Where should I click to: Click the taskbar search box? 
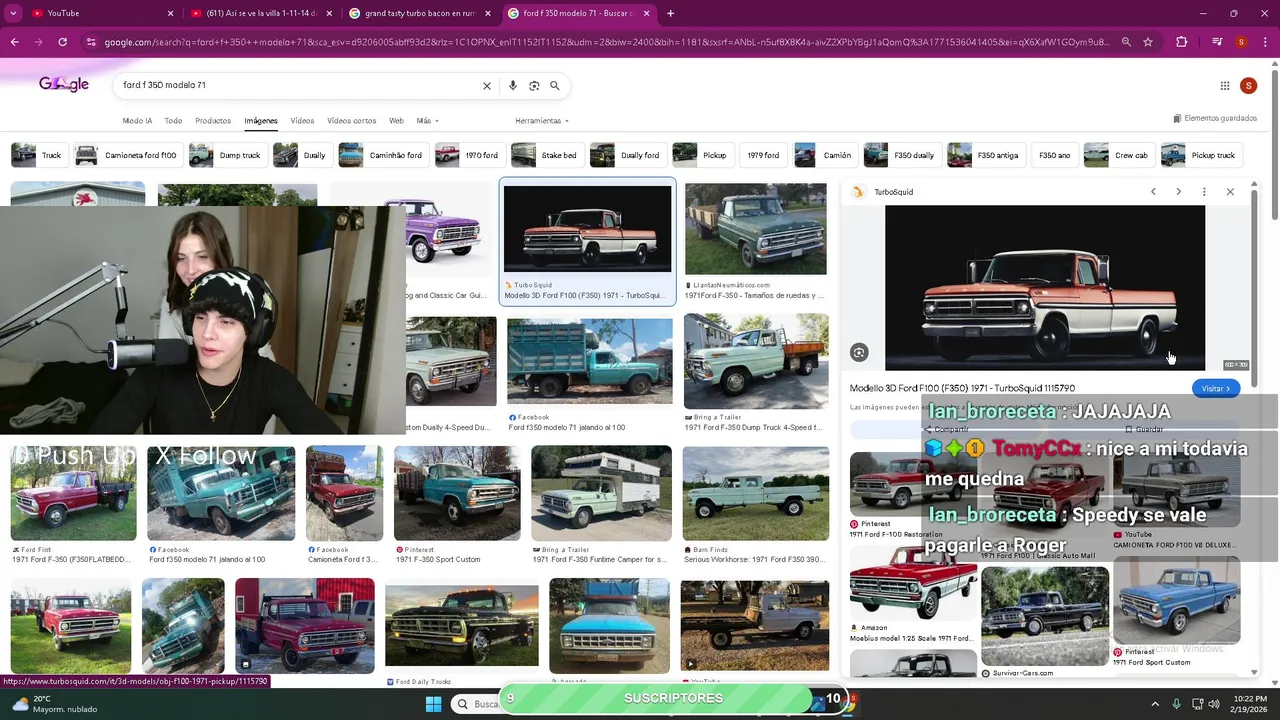click(485, 704)
